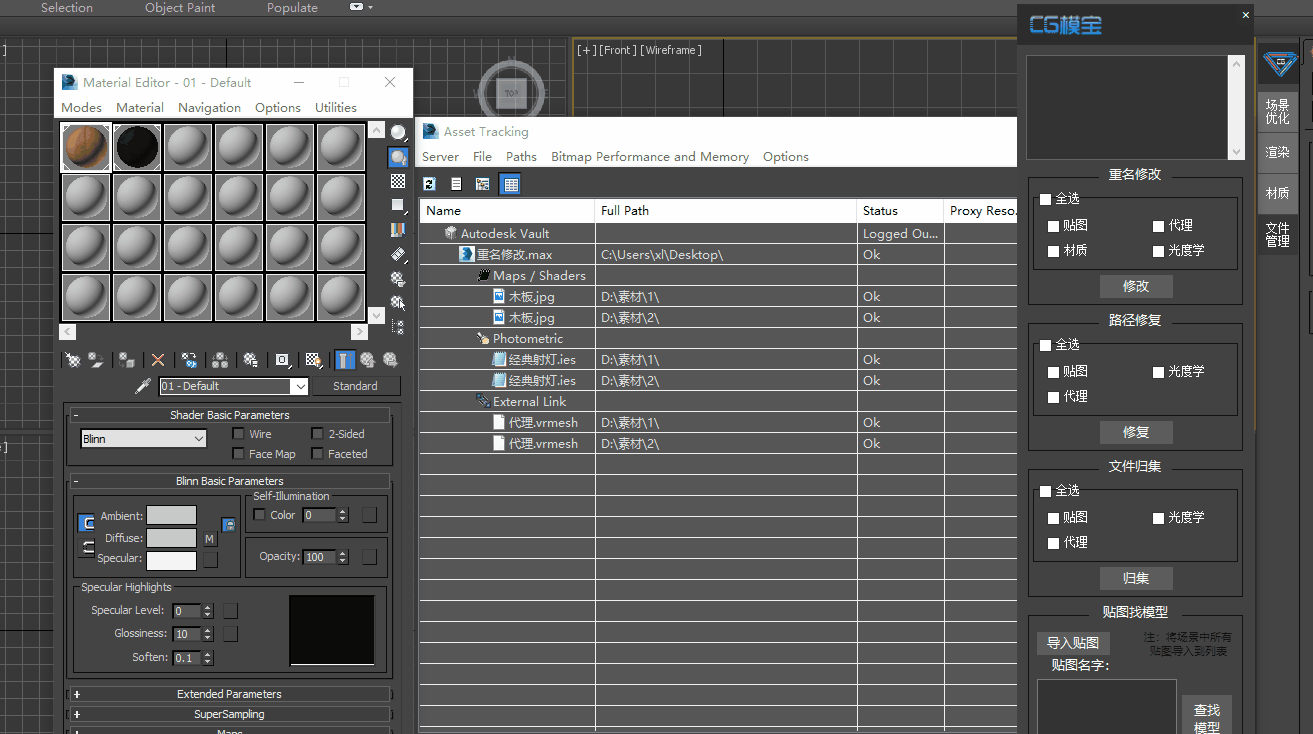Expand the Extended Parameters rollout

click(229, 694)
